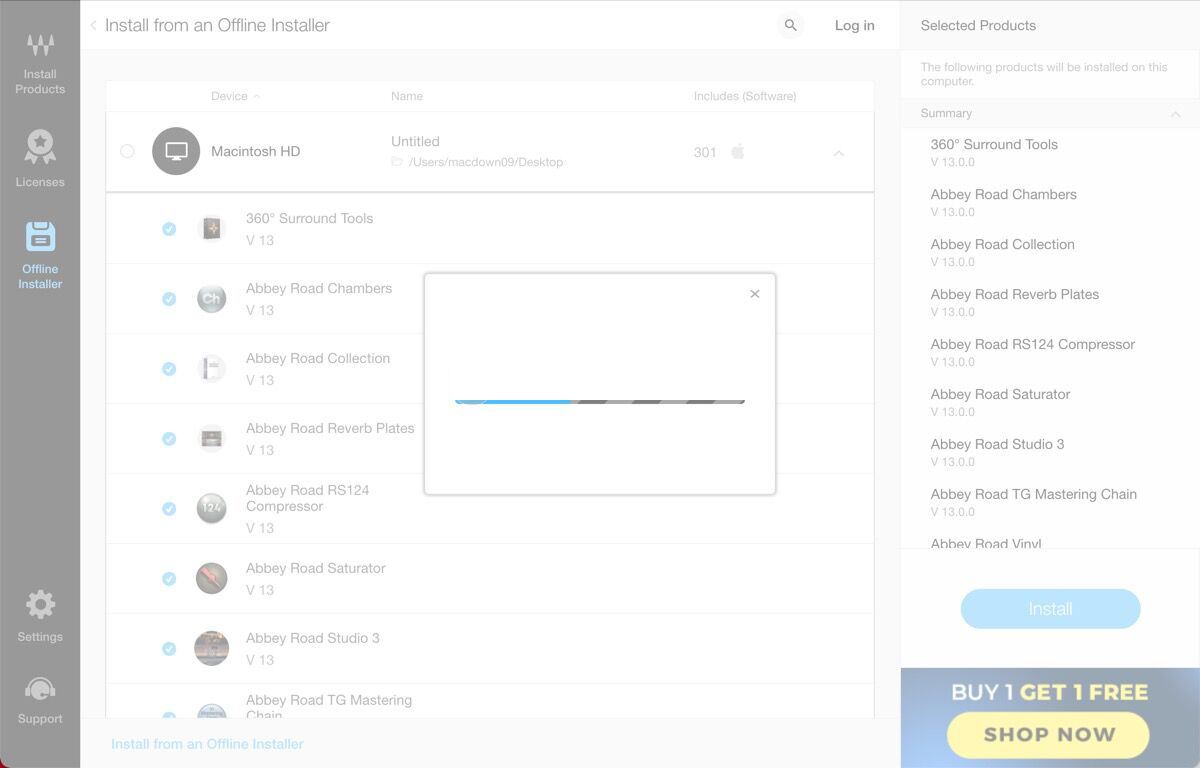The width and height of the screenshot is (1200, 768).
Task: Click the Shop Now banner button
Action: 1048,735
